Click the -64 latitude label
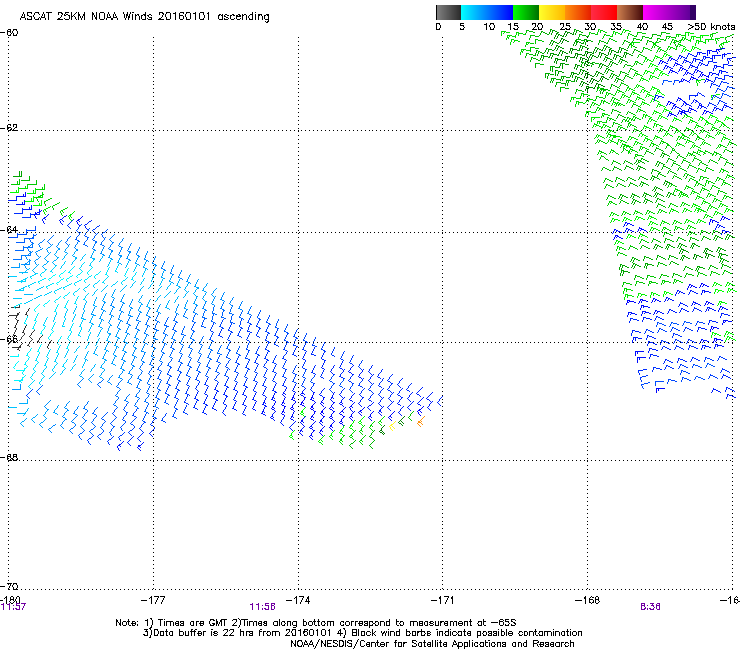The height and width of the screenshot is (650, 740). pyautogui.click(x=9, y=230)
